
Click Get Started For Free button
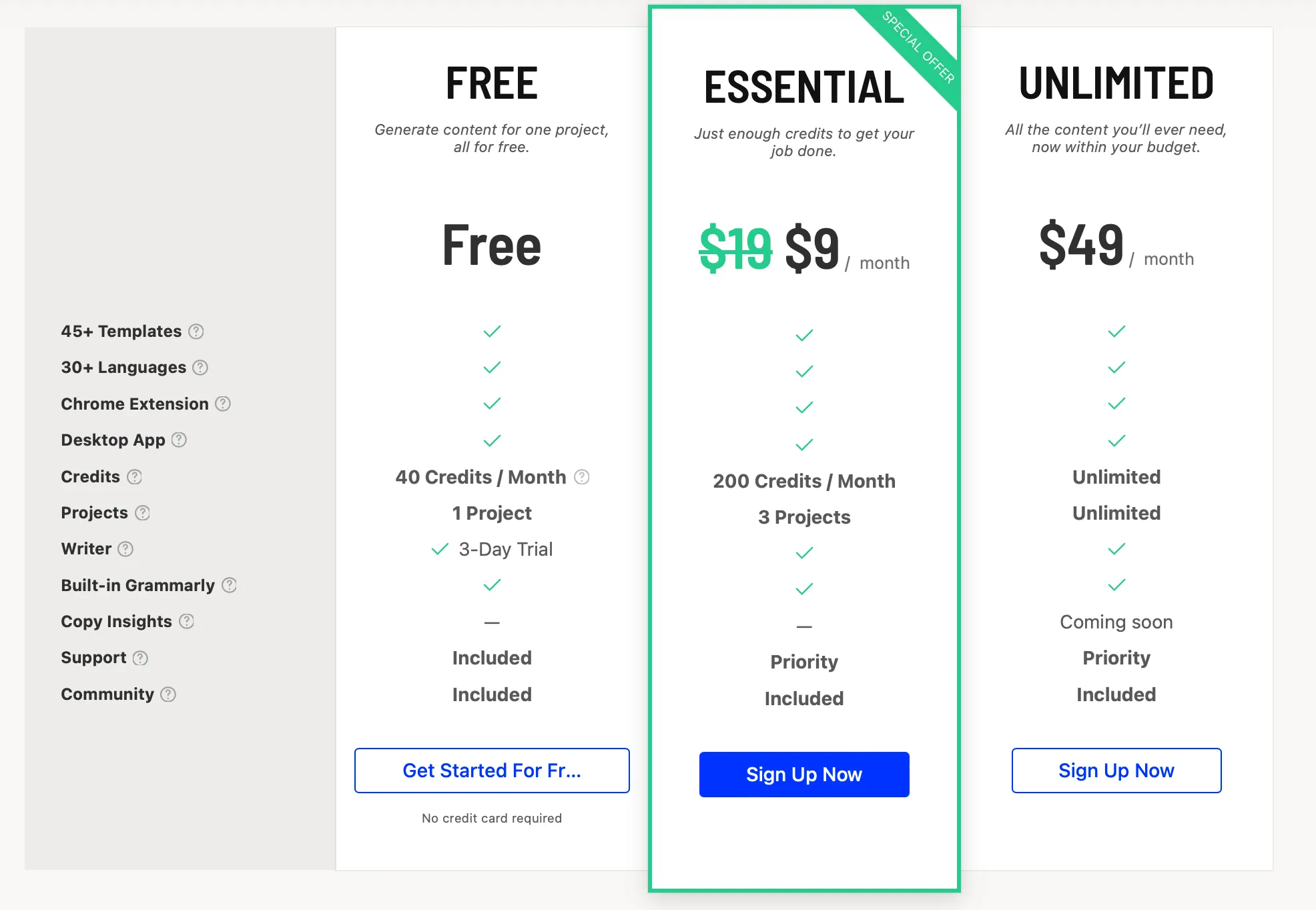492,771
